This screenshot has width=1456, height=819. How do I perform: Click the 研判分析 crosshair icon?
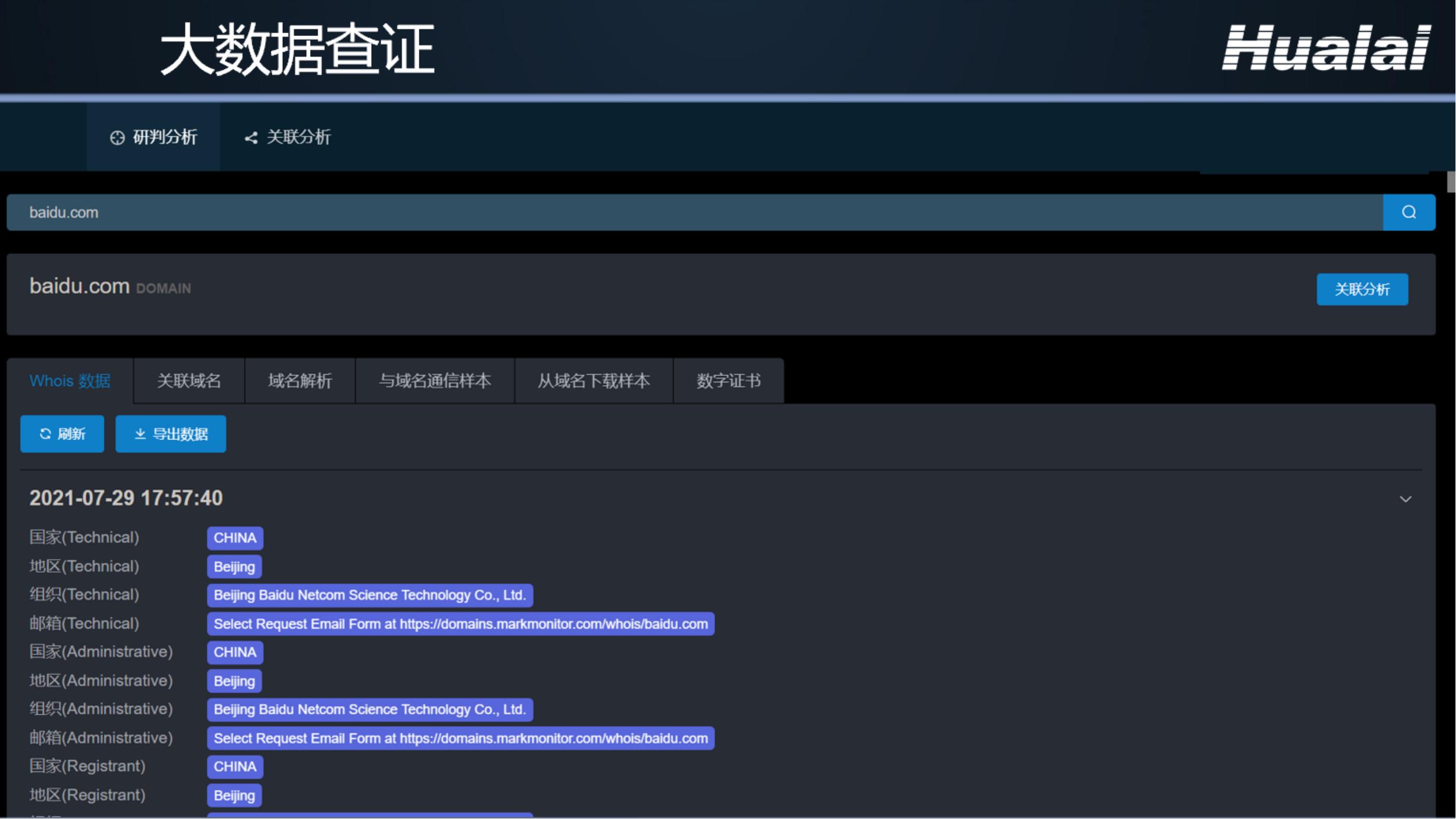coord(117,138)
